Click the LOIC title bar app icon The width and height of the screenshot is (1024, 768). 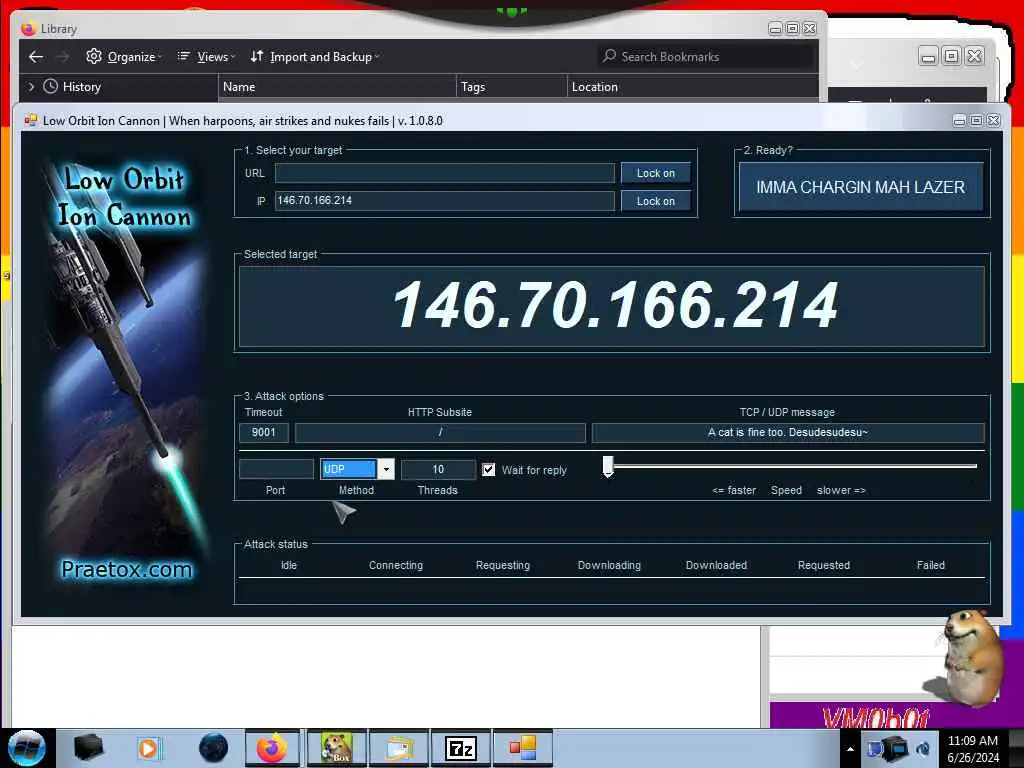click(31, 120)
